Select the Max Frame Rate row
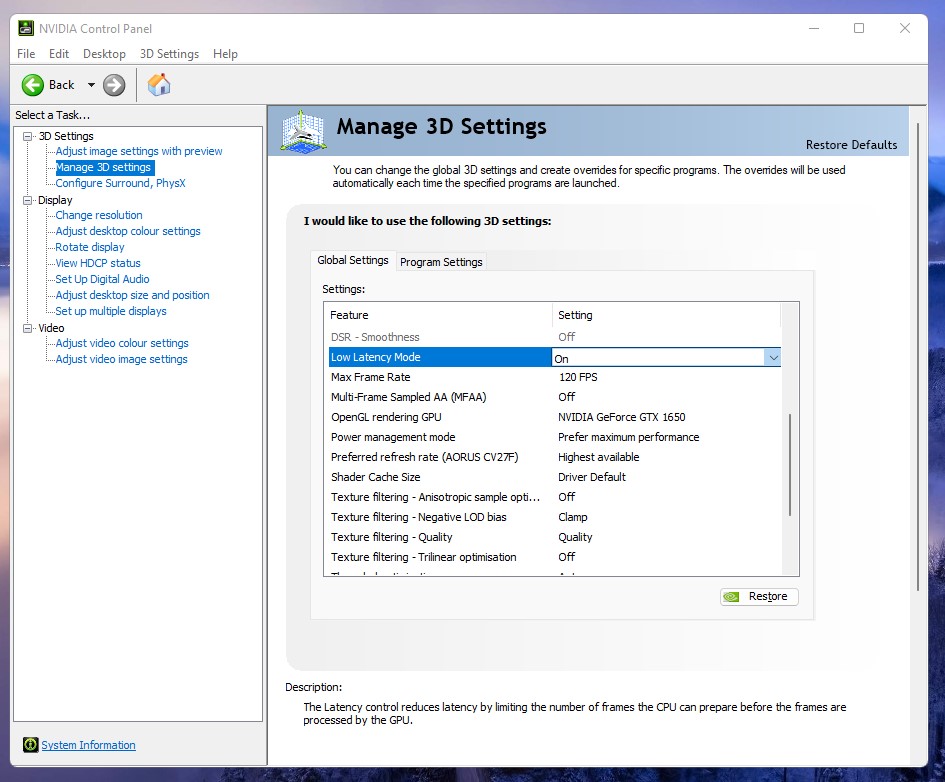Viewport: 945px width, 782px height. pyautogui.click(x=554, y=377)
